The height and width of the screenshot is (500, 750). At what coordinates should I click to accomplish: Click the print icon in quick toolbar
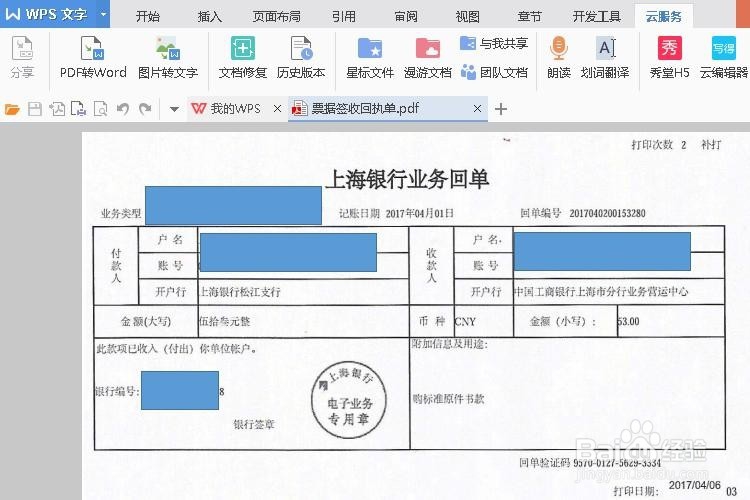[78, 109]
